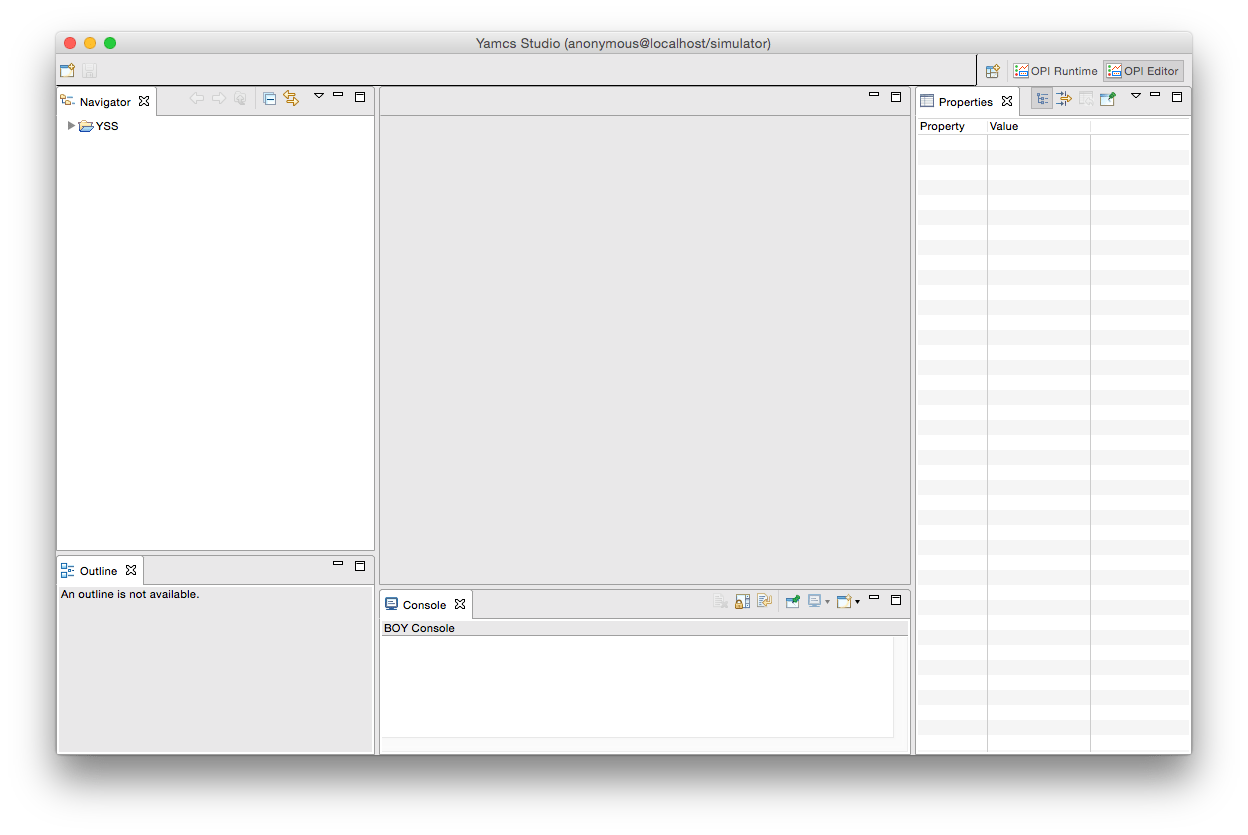Expand the YSS folder in Navigator
1248x835 pixels.
(x=71, y=125)
